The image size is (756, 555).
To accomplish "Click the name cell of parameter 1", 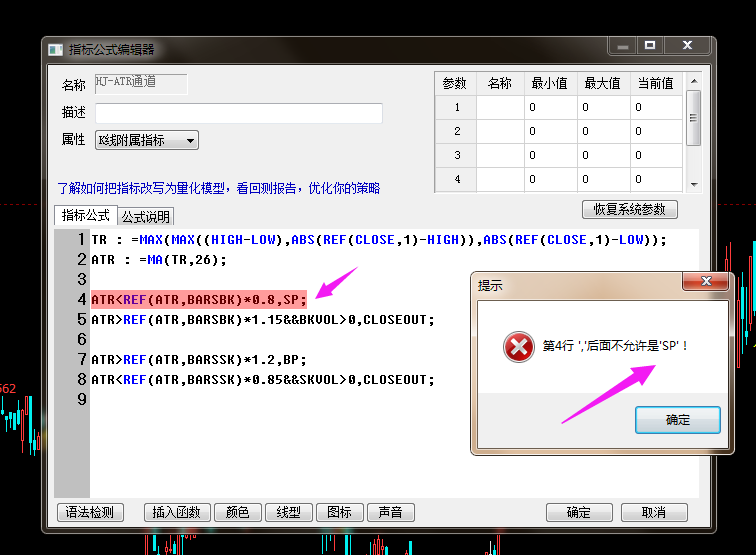I will click(499, 107).
